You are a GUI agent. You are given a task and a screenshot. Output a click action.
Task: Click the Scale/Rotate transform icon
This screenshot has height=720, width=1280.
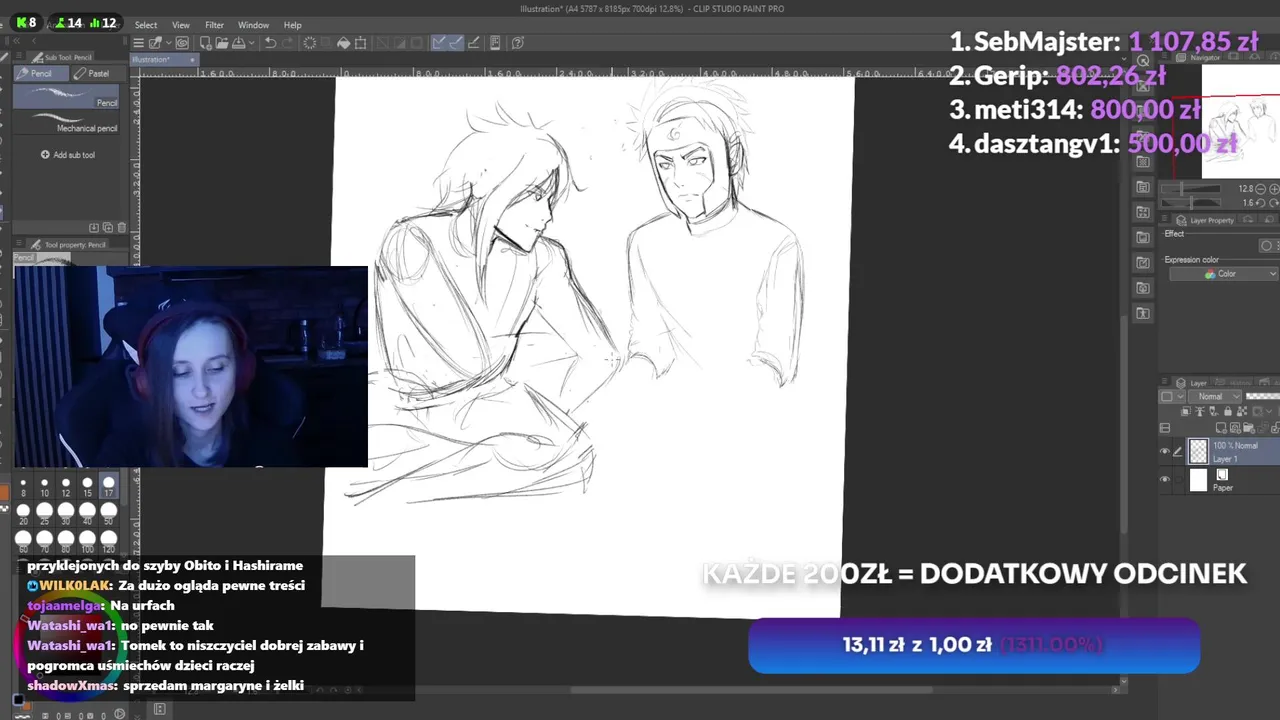pyautogui.click(x=360, y=42)
